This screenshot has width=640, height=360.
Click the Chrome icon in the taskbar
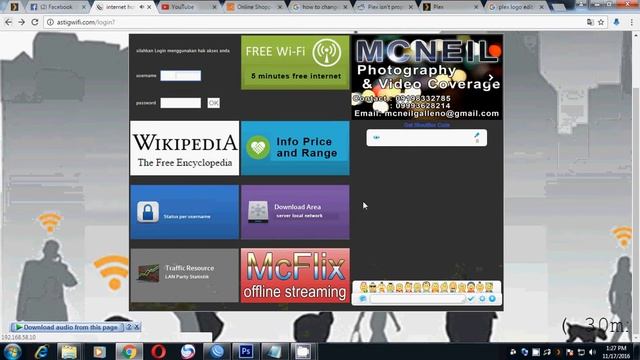pyautogui.click(x=129, y=351)
